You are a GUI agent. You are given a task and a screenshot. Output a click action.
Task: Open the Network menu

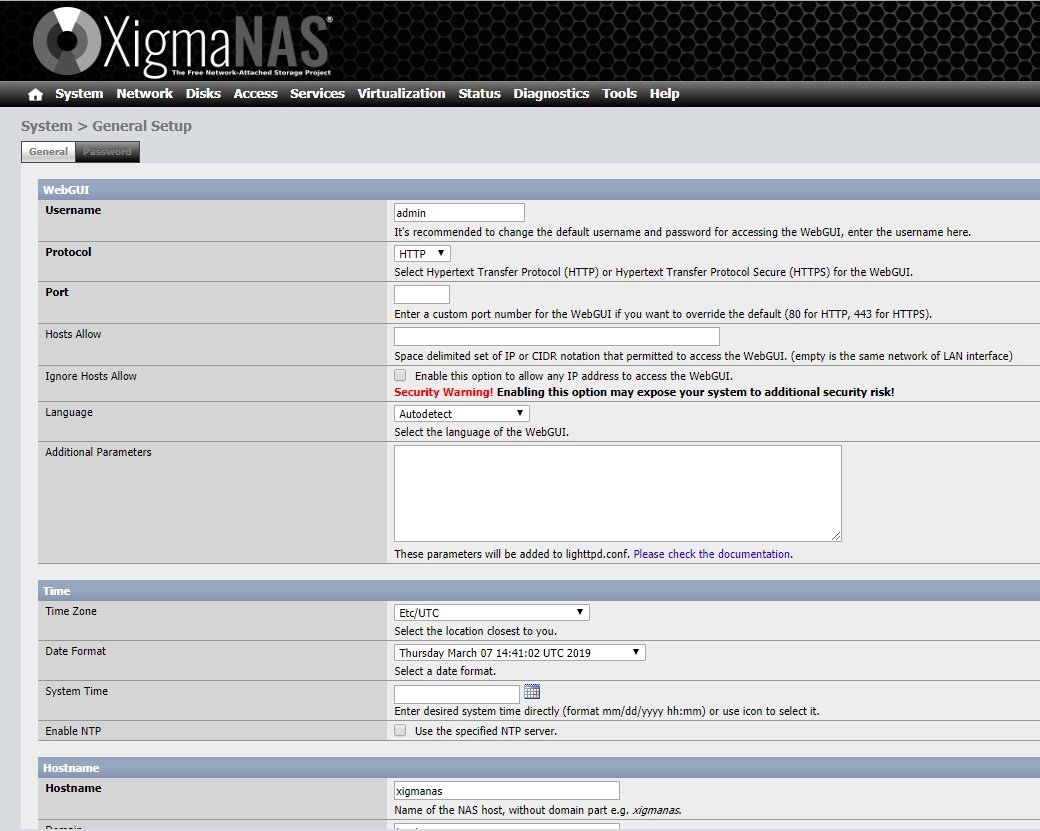click(x=144, y=94)
